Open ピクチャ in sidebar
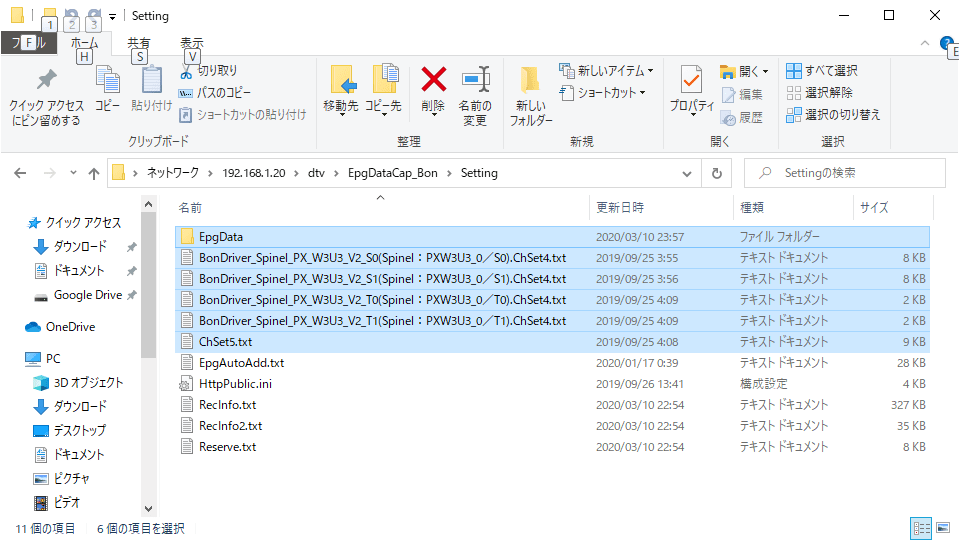 [62, 479]
